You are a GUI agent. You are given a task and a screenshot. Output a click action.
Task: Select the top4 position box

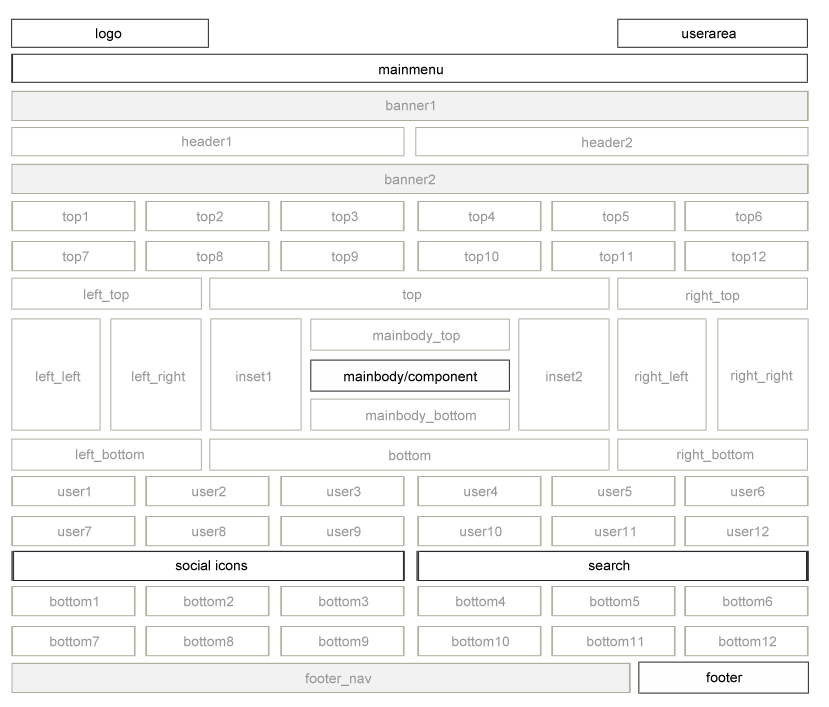pyautogui.click(x=480, y=216)
